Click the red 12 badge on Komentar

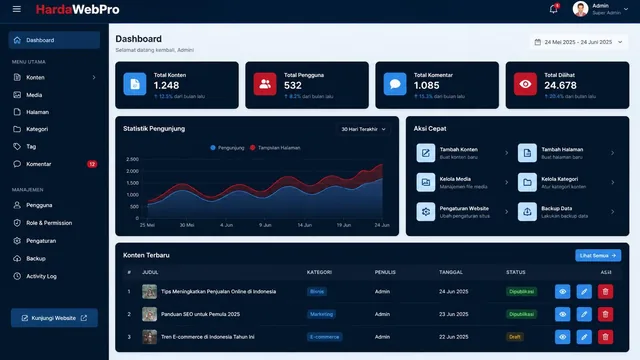tap(92, 164)
